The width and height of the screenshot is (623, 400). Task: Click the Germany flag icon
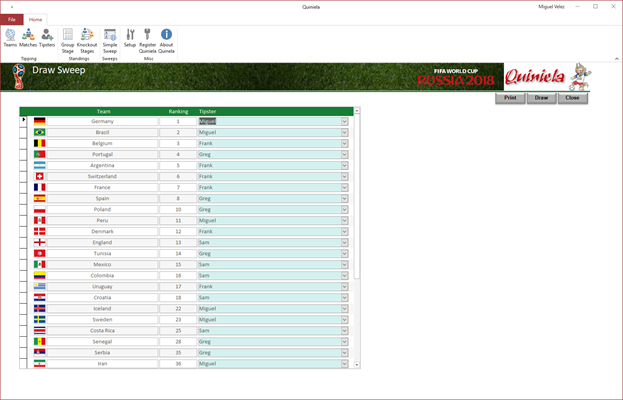coord(39,121)
